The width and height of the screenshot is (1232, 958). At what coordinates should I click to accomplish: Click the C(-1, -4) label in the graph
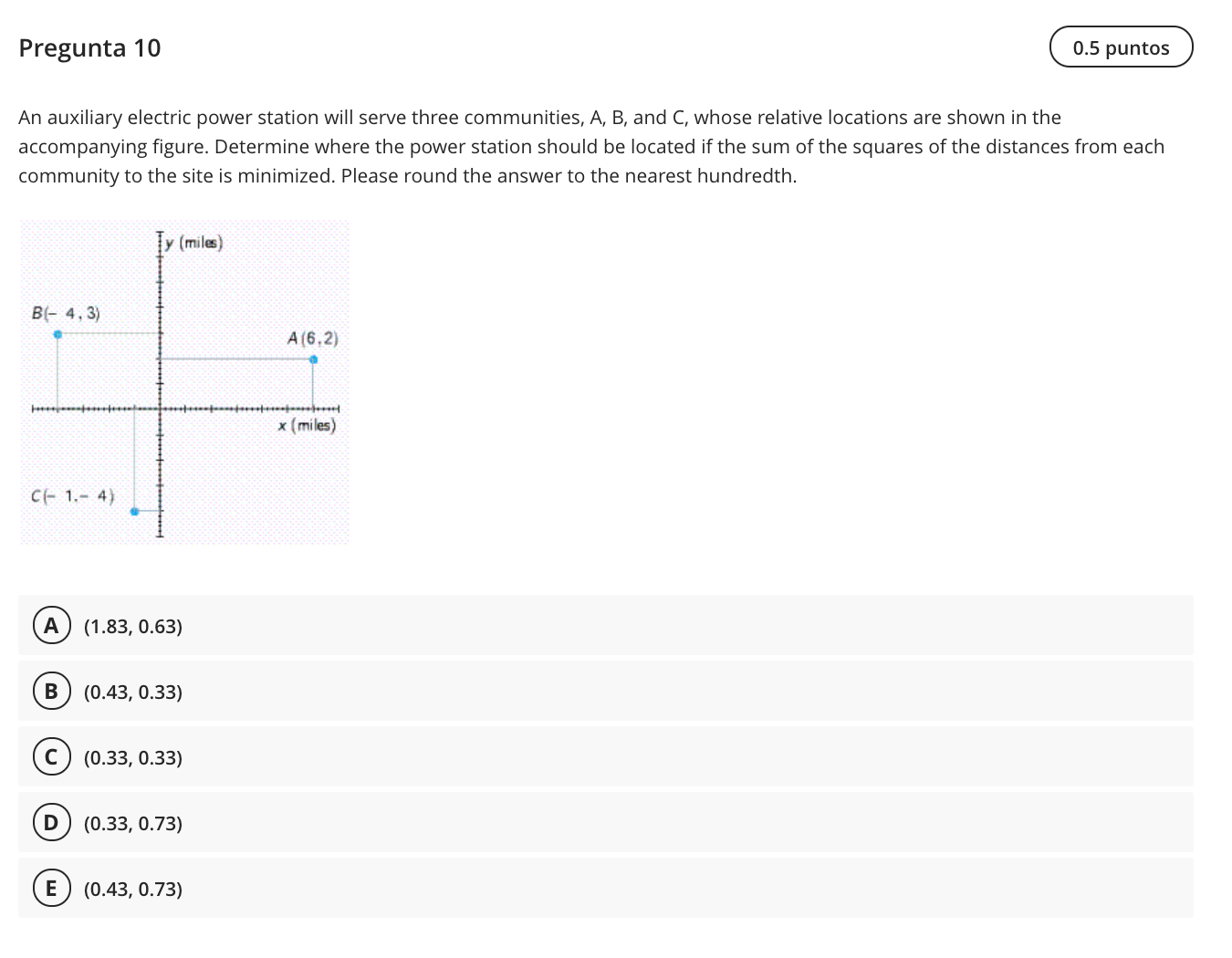click(72, 496)
